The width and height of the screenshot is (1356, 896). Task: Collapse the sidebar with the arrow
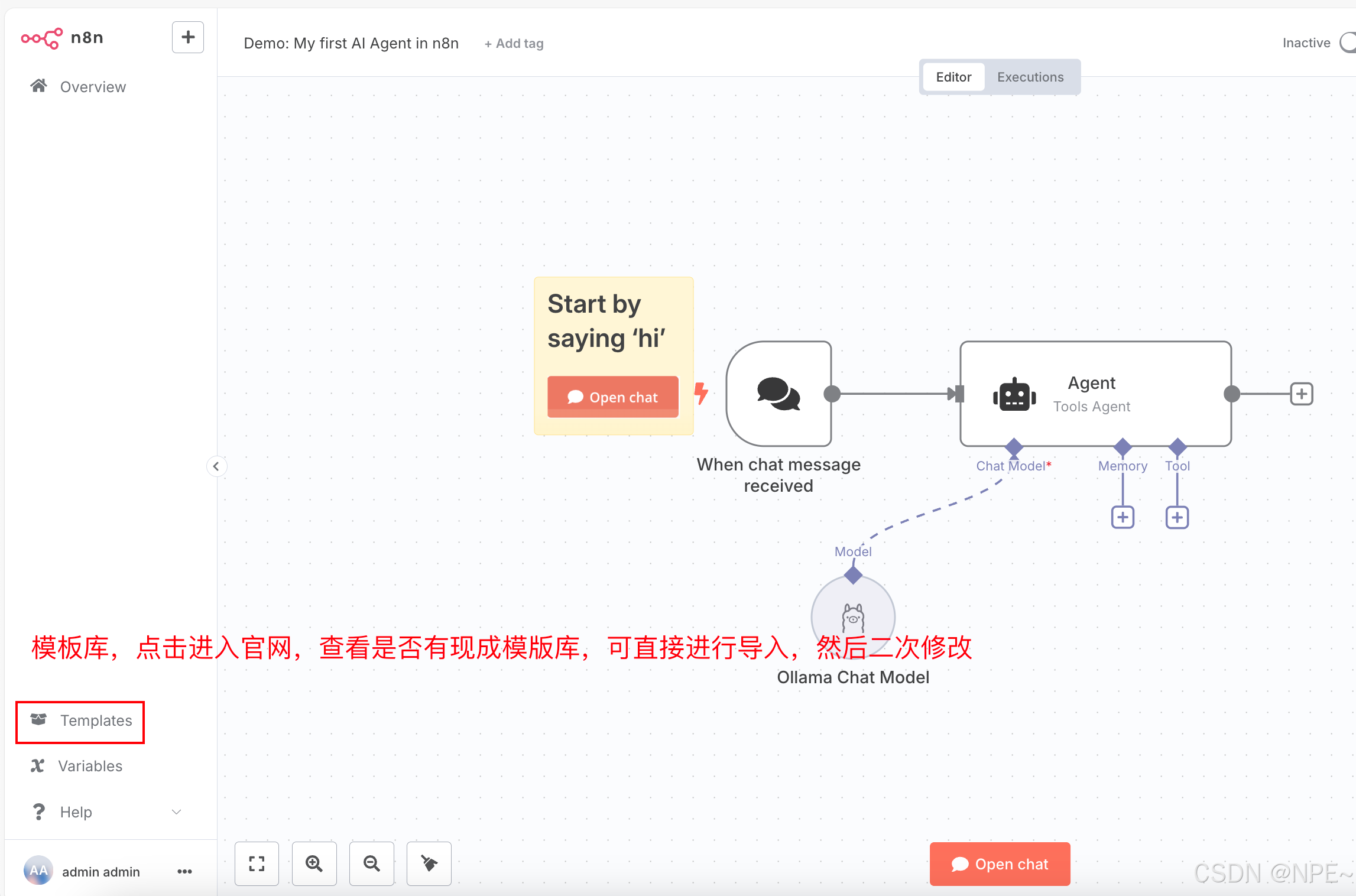coord(216,466)
